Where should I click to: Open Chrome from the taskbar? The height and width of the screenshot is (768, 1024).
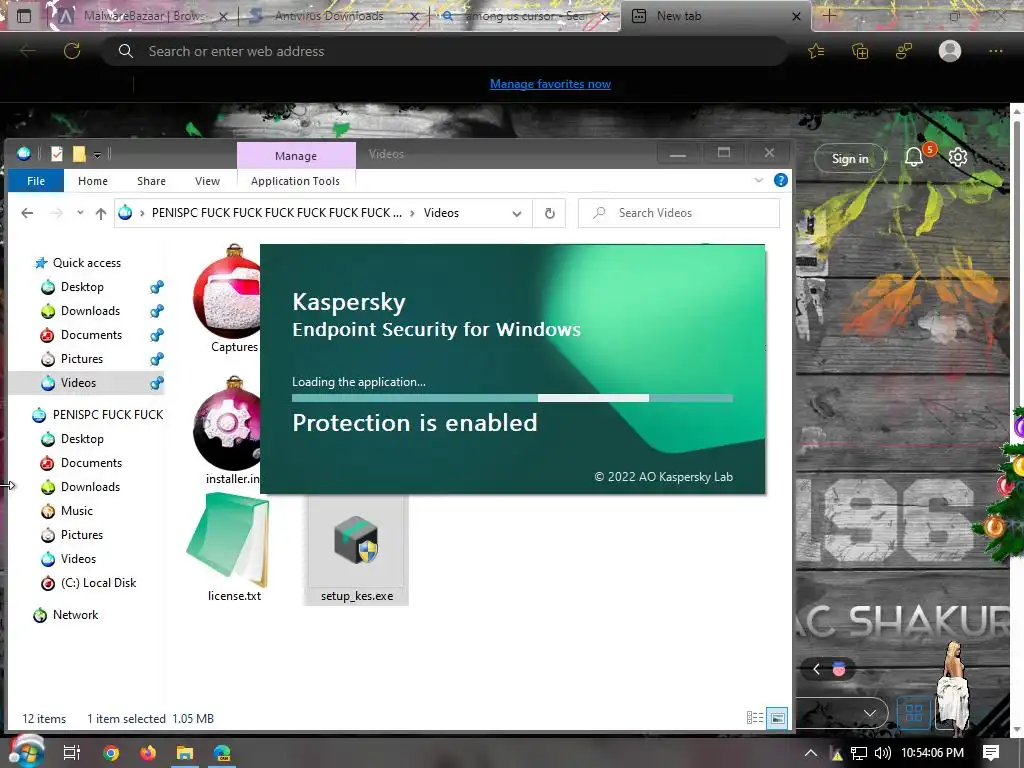coord(111,753)
